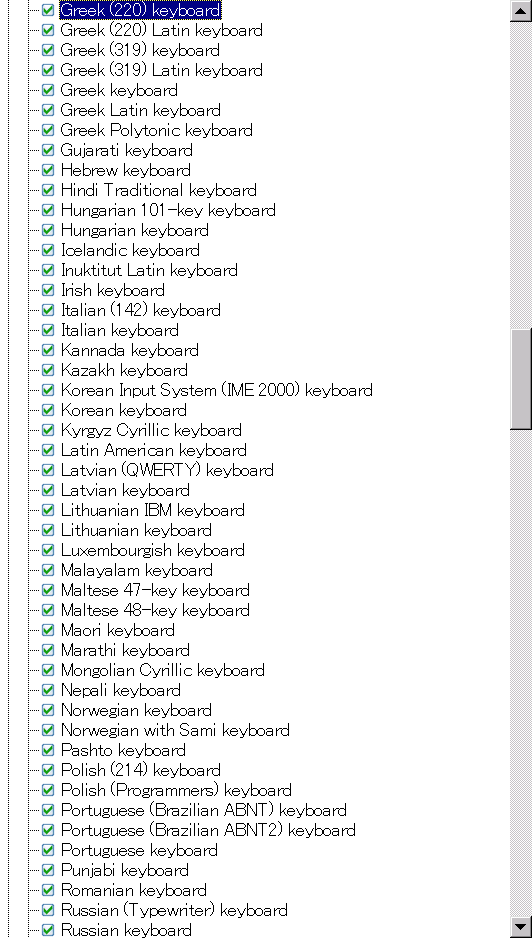Select Luxembourgish keyboard row
Viewport: 532px width, 938px height.
tap(153, 550)
